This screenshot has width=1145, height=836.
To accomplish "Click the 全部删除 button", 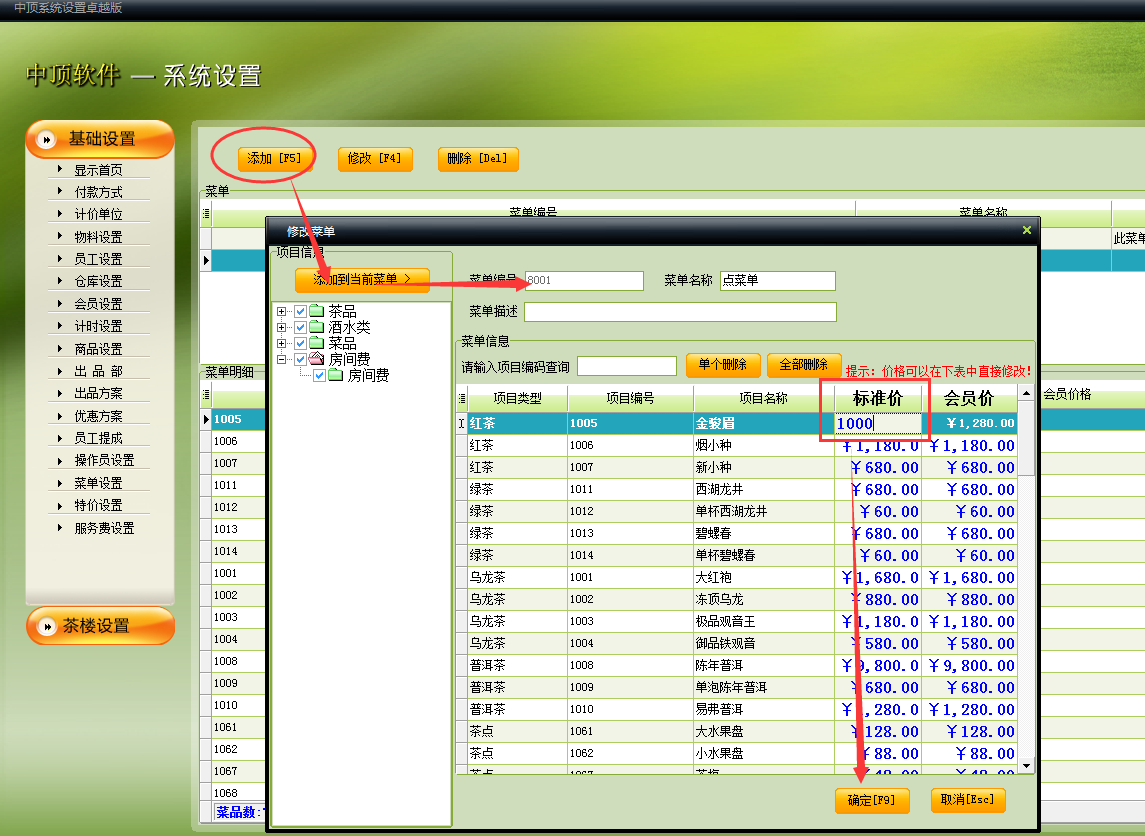I will point(803,365).
